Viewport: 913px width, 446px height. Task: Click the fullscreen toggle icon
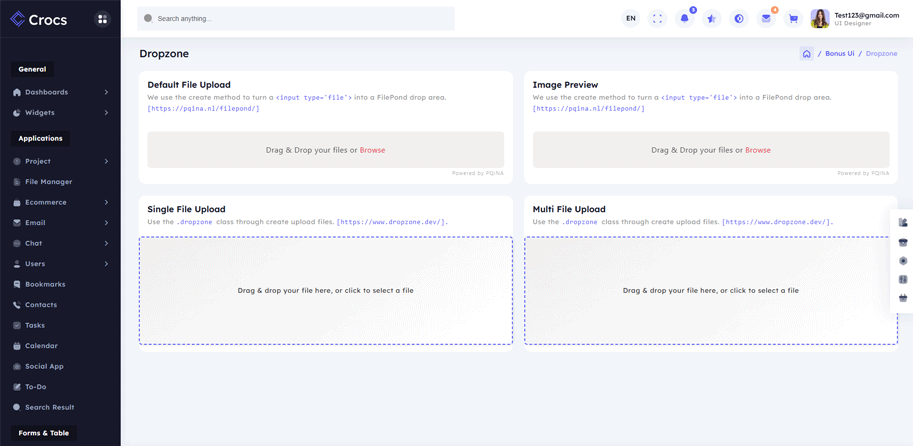point(657,19)
